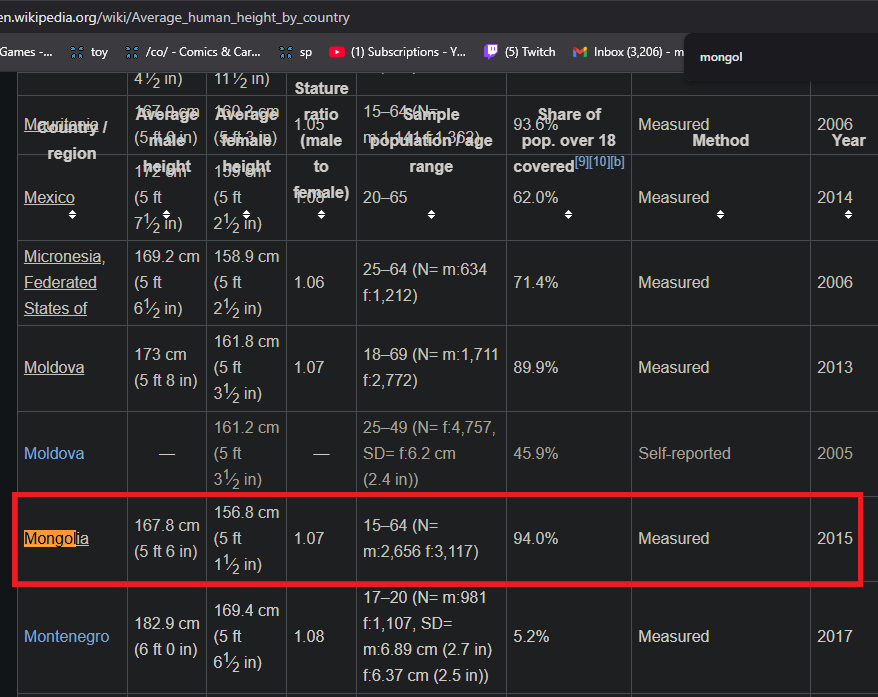Select Moldova 18–69 sample cell
Viewport: 878px width, 697px height.
coord(431,368)
